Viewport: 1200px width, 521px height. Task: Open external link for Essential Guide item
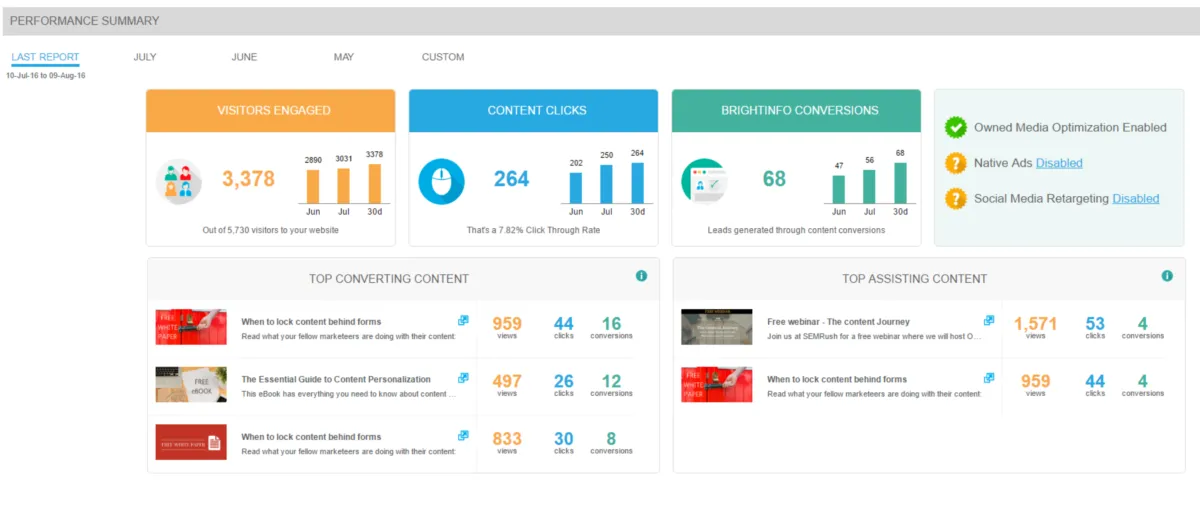tap(463, 378)
